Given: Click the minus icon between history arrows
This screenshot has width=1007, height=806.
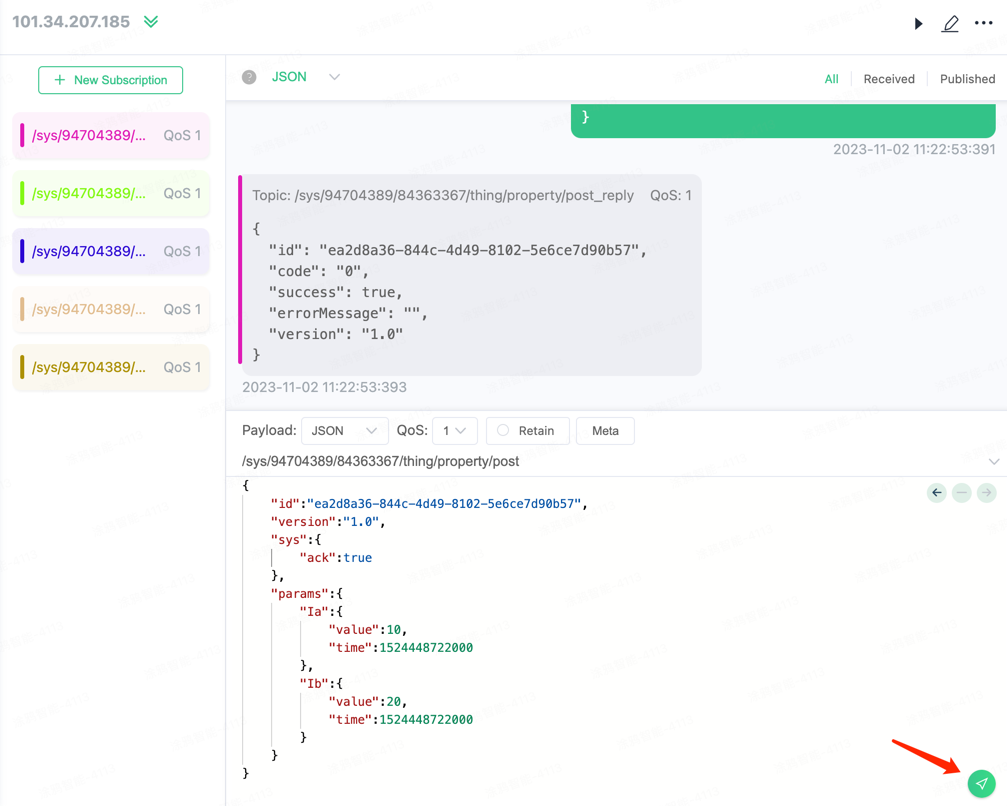Looking at the screenshot, I should coord(961,493).
